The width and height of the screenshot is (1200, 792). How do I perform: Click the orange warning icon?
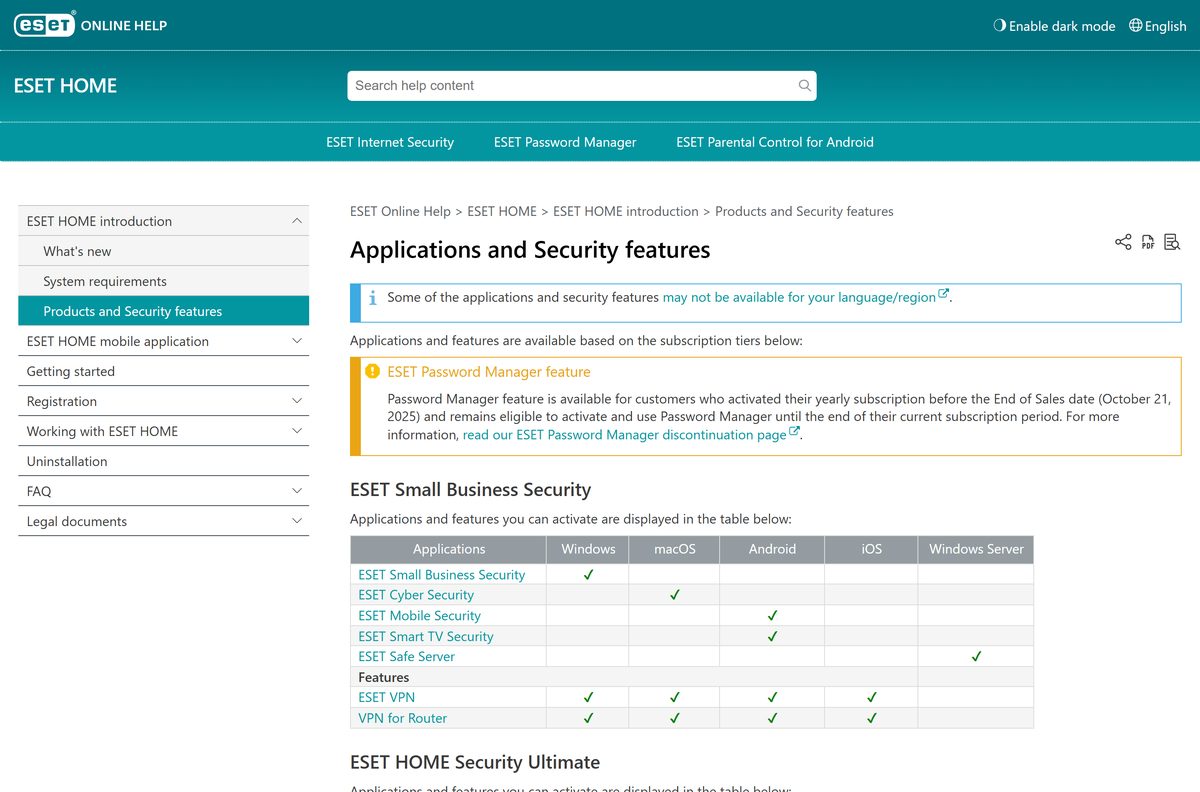point(372,372)
